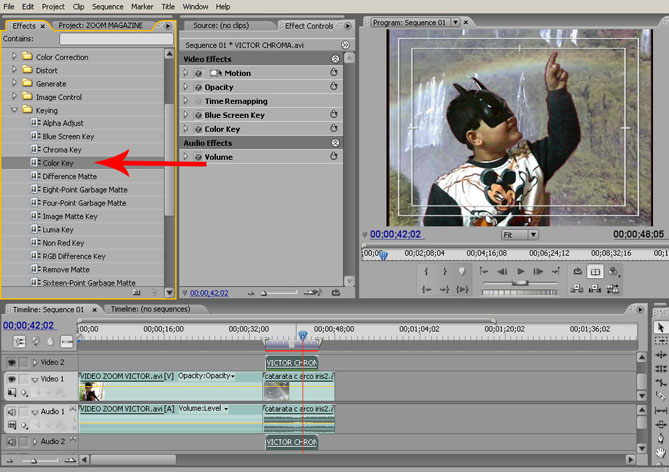Open the Fit zoom level dropdown
Image resolution: width=669 pixels, height=472 pixels.
[x=519, y=235]
